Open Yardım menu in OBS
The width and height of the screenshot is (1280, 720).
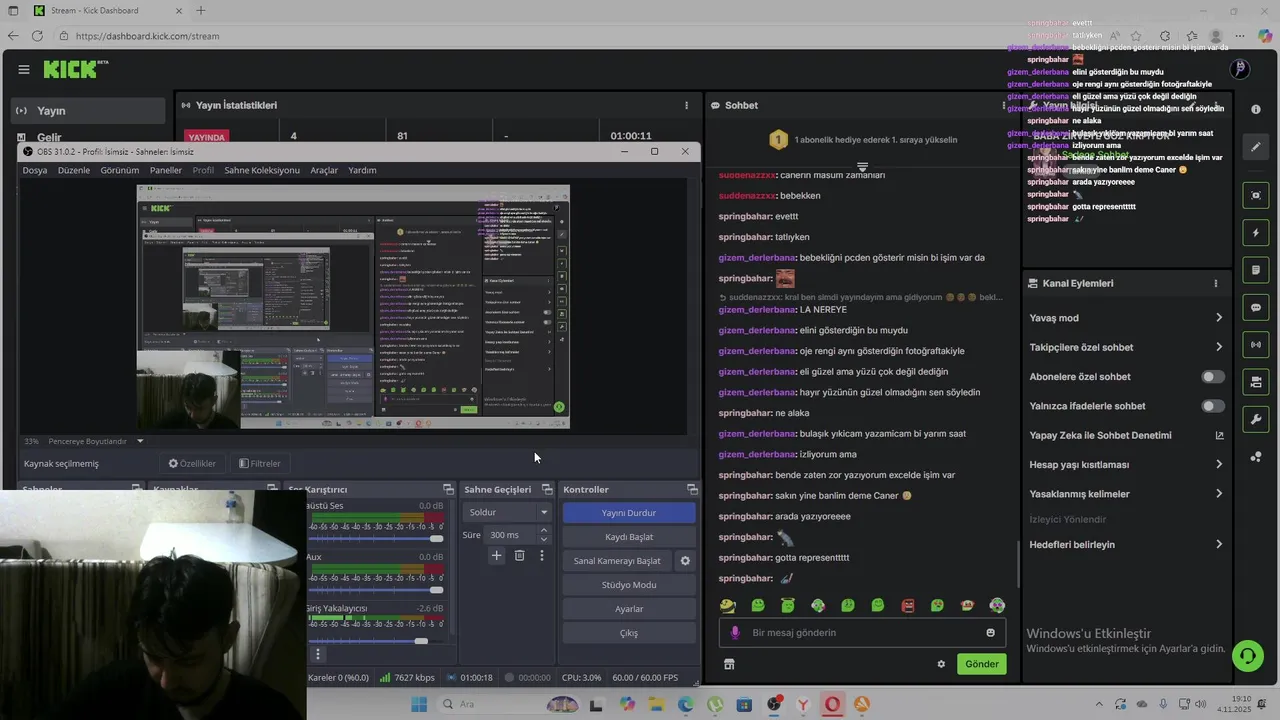pos(362,170)
